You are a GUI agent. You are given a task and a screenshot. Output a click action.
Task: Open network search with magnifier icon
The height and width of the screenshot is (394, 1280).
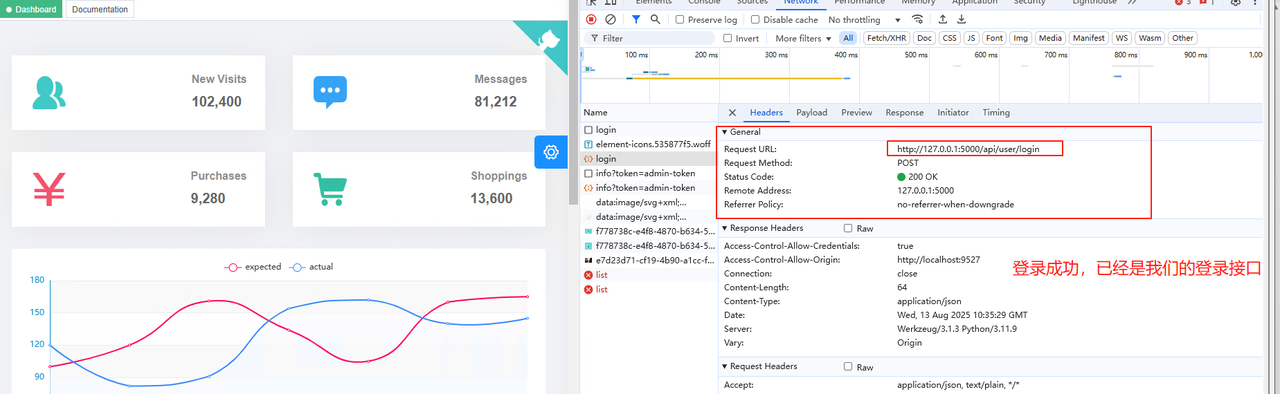pos(656,19)
